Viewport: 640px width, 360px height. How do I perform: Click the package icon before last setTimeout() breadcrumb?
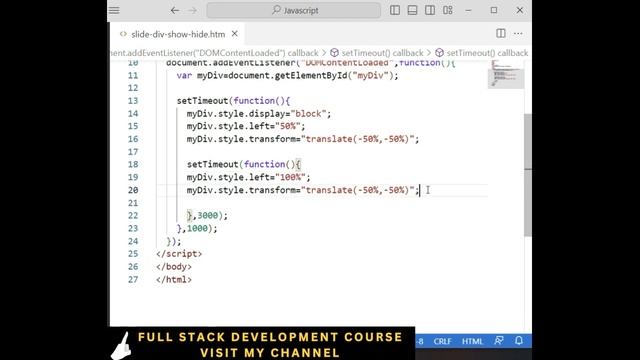pos(439,53)
